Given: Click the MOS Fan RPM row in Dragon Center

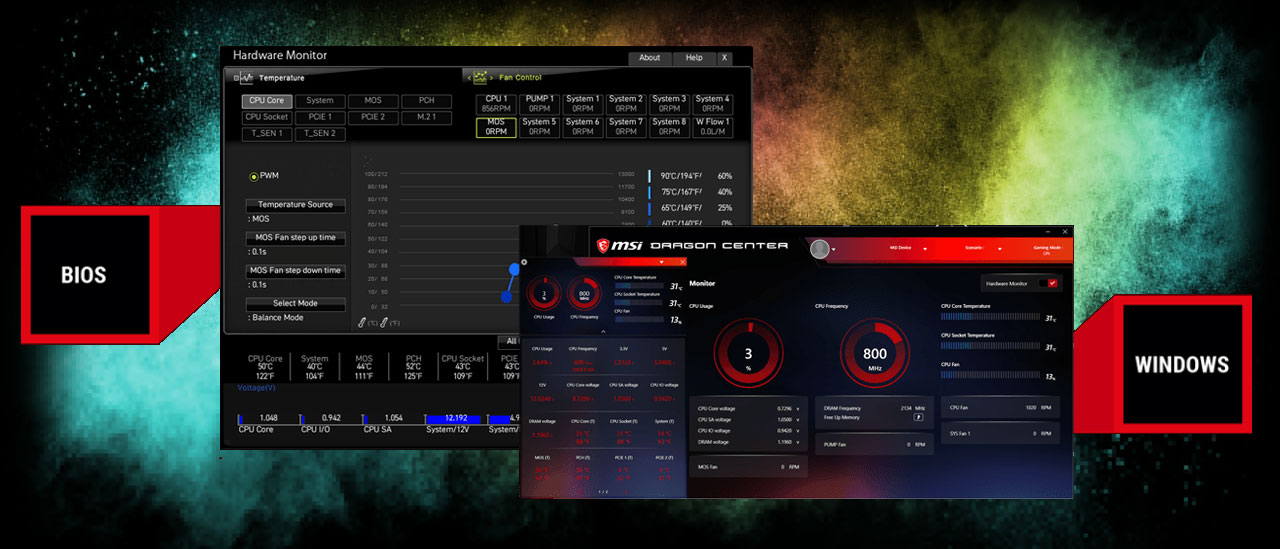Looking at the screenshot, I should coord(748,467).
